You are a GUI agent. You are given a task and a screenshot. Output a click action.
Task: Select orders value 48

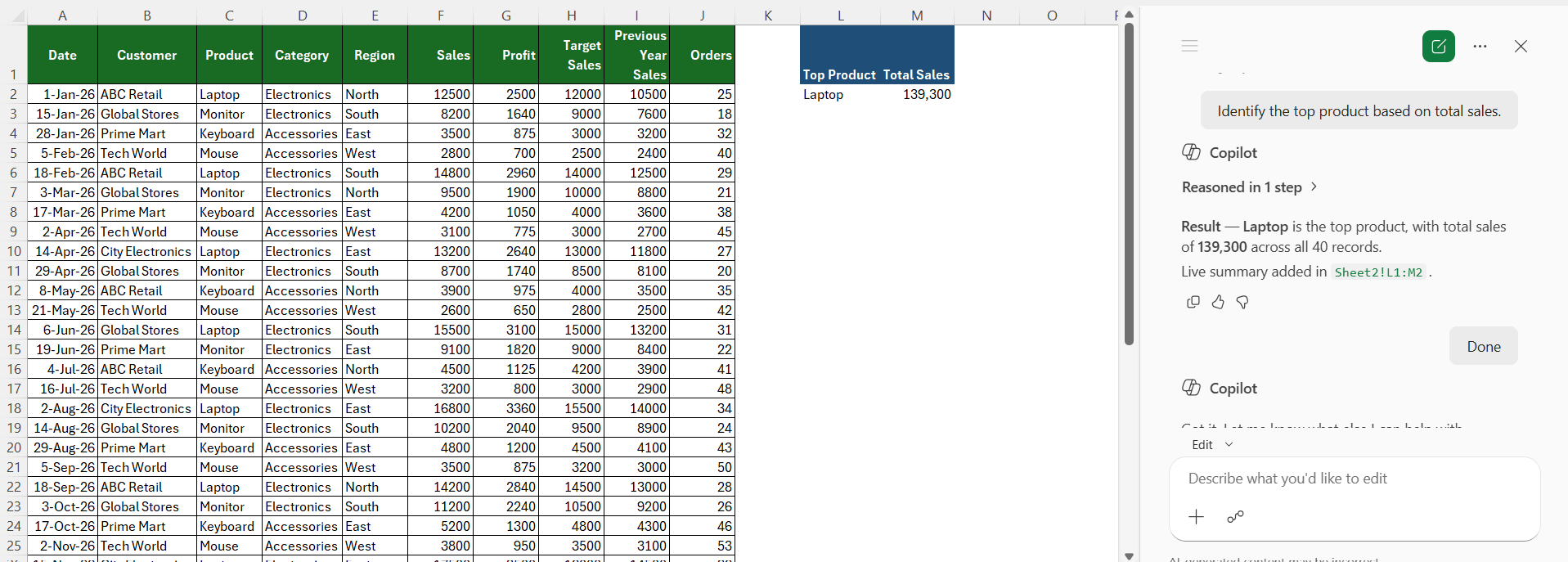(x=702, y=389)
